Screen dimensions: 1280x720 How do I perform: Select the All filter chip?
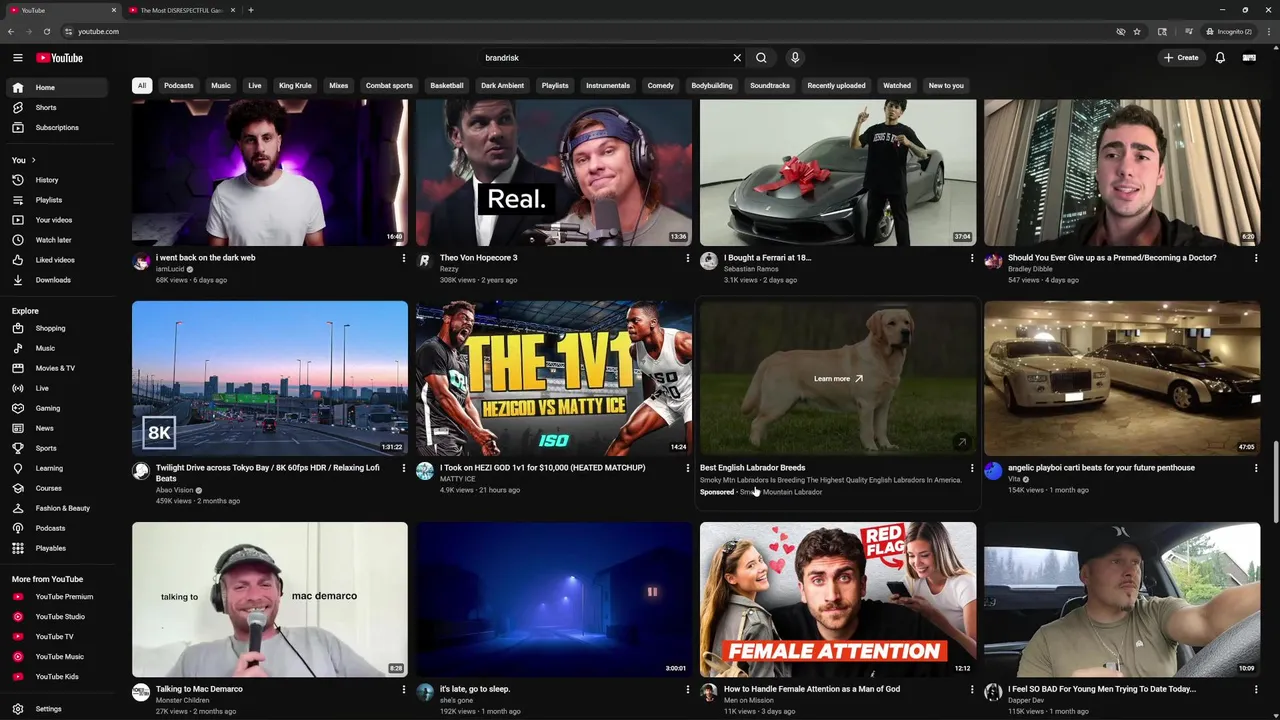click(x=142, y=86)
